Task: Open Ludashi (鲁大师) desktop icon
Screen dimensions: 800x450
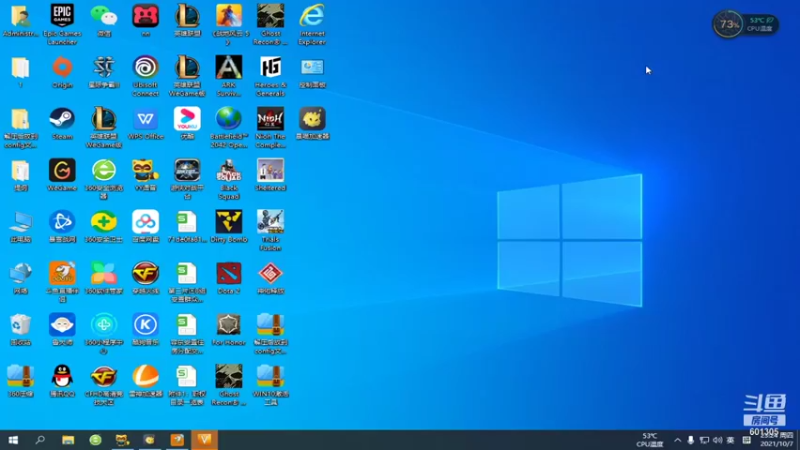Action: 62,330
